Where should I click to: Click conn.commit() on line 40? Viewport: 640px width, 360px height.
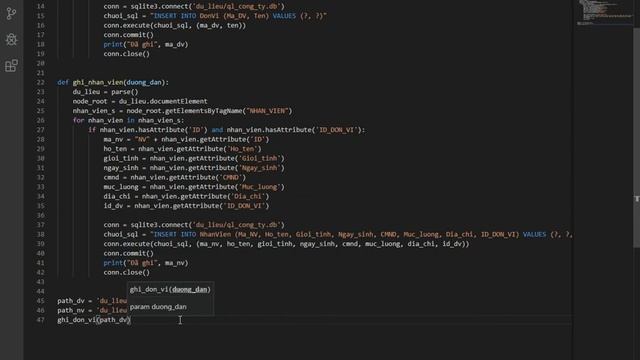pyautogui.click(x=128, y=253)
